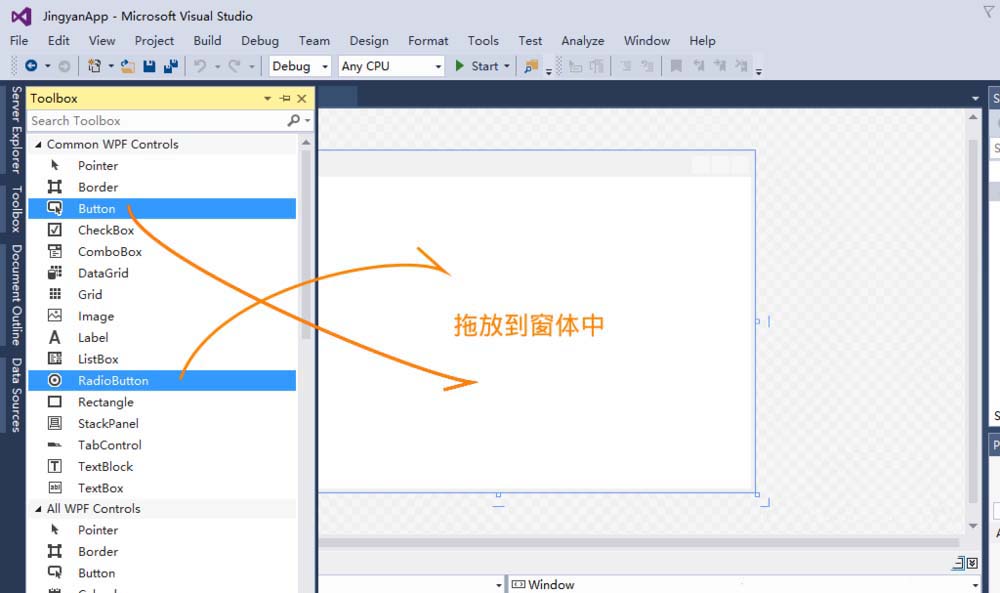Viewport: 1000px width, 593px height.
Task: Click the Toolbox vertical scrollbar
Action: [306, 245]
